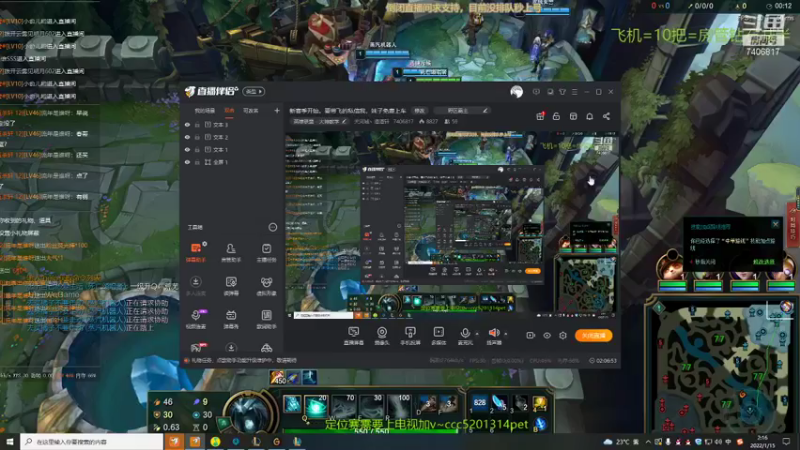Hide the 全屏 1 layer

187,162
